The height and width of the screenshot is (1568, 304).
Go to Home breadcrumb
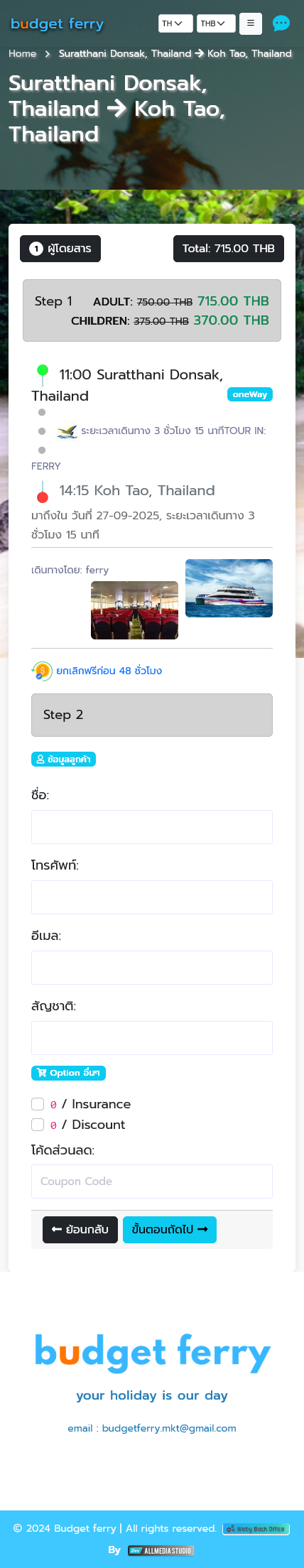22,53
